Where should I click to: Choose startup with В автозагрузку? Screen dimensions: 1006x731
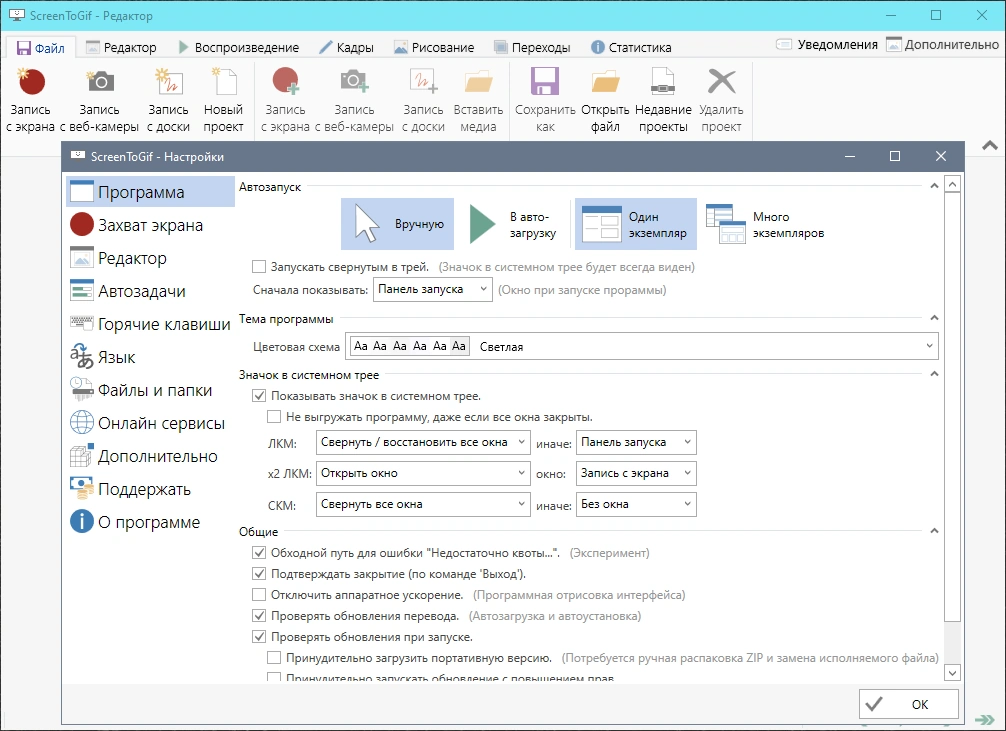[x=513, y=224]
